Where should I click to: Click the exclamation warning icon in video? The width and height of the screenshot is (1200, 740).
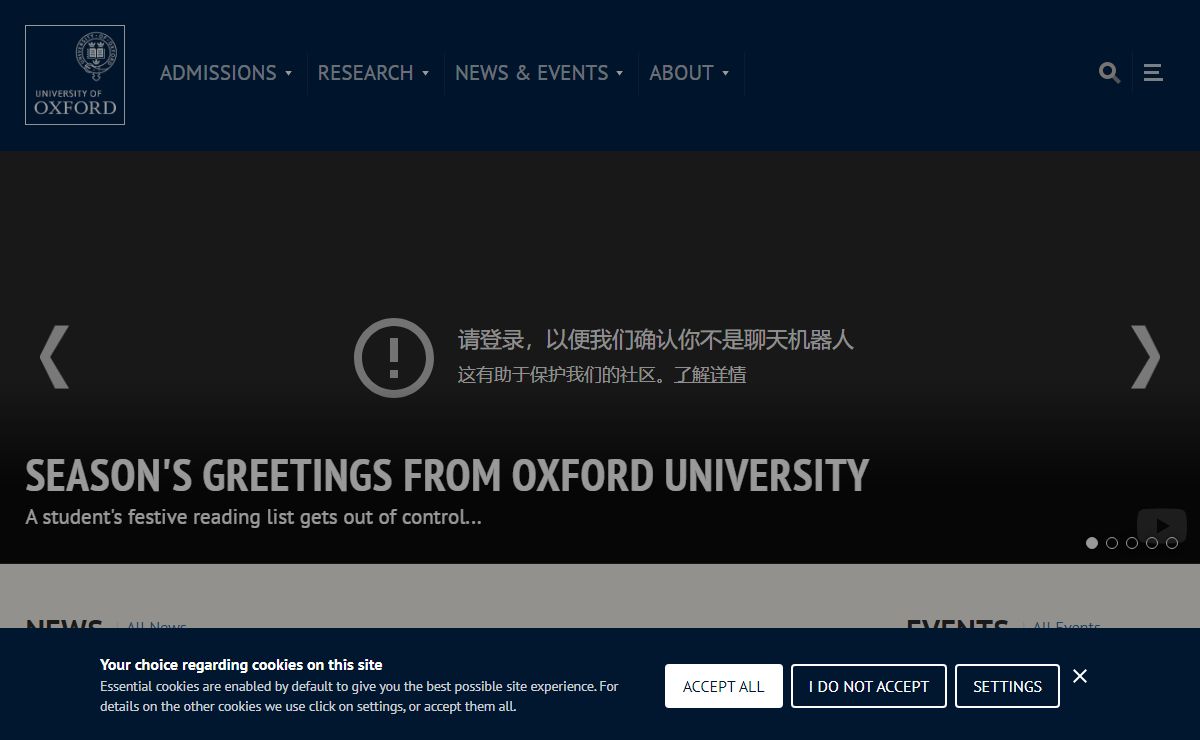394,357
